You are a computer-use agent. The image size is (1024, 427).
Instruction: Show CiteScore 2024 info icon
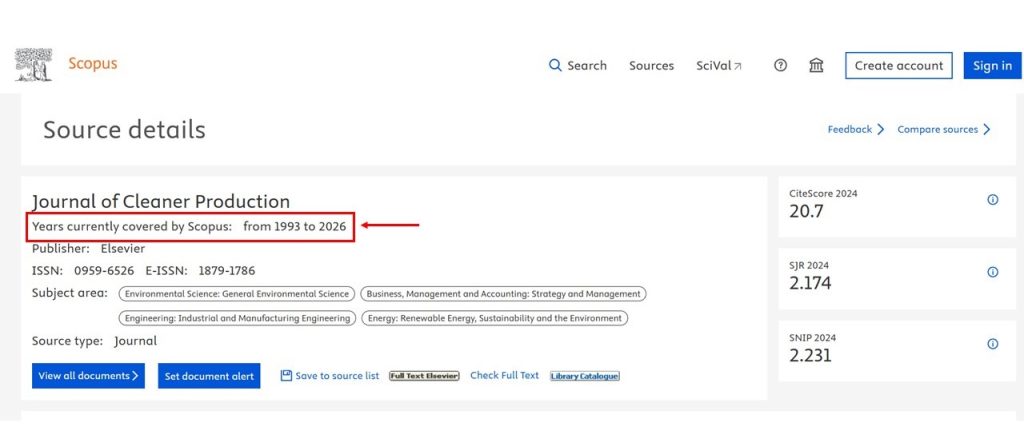point(993,200)
